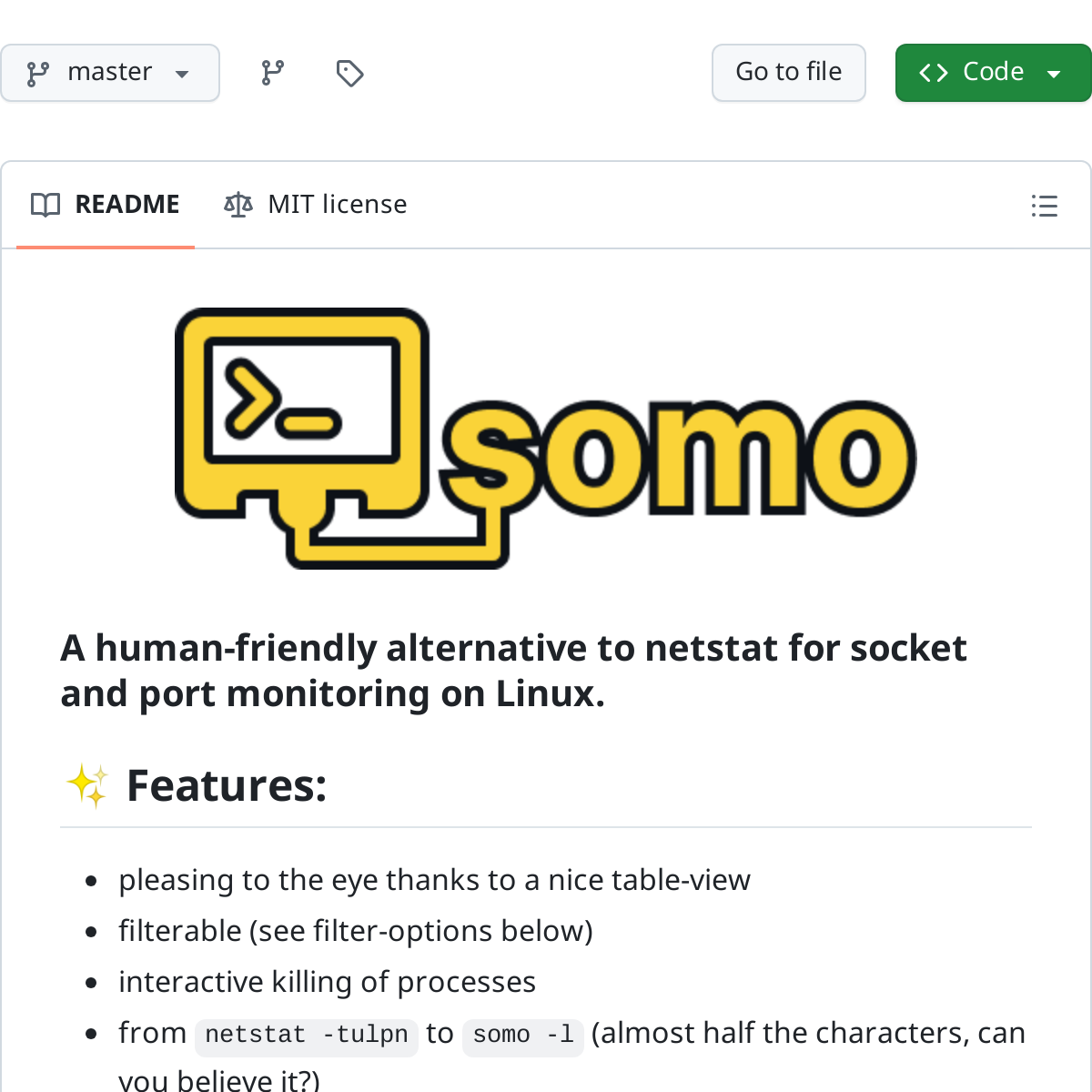The image size is (1092, 1092).
Task: Open the README outline menu icon
Action: click(1044, 206)
